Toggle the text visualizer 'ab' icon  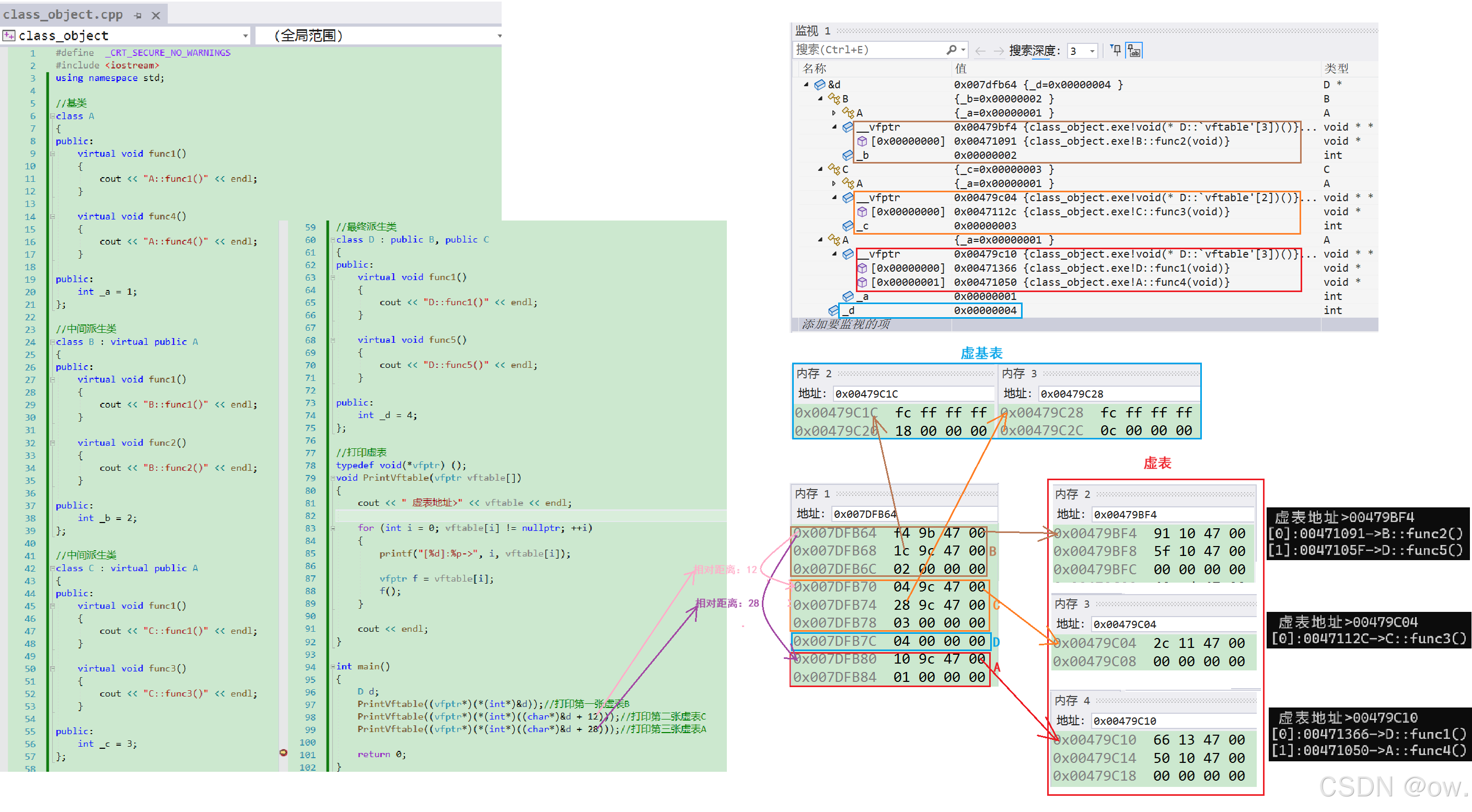pos(1134,50)
